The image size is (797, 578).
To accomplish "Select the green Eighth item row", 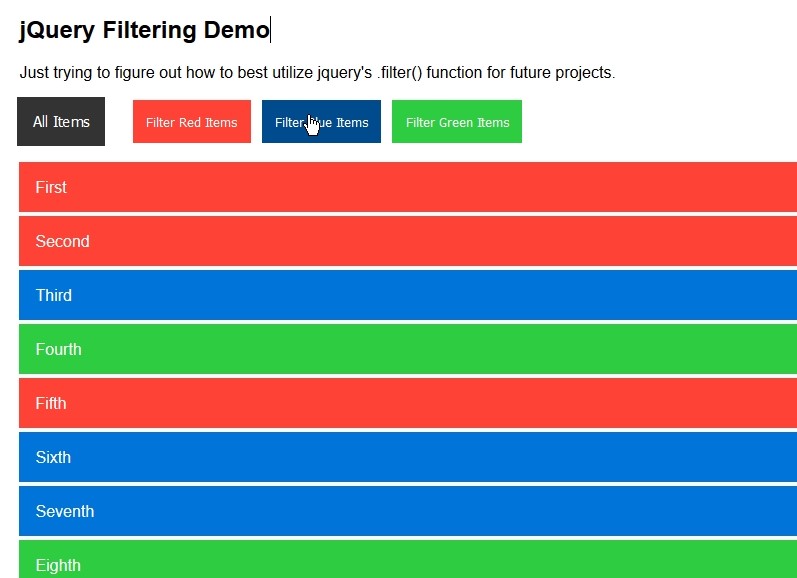I will tap(407, 562).
